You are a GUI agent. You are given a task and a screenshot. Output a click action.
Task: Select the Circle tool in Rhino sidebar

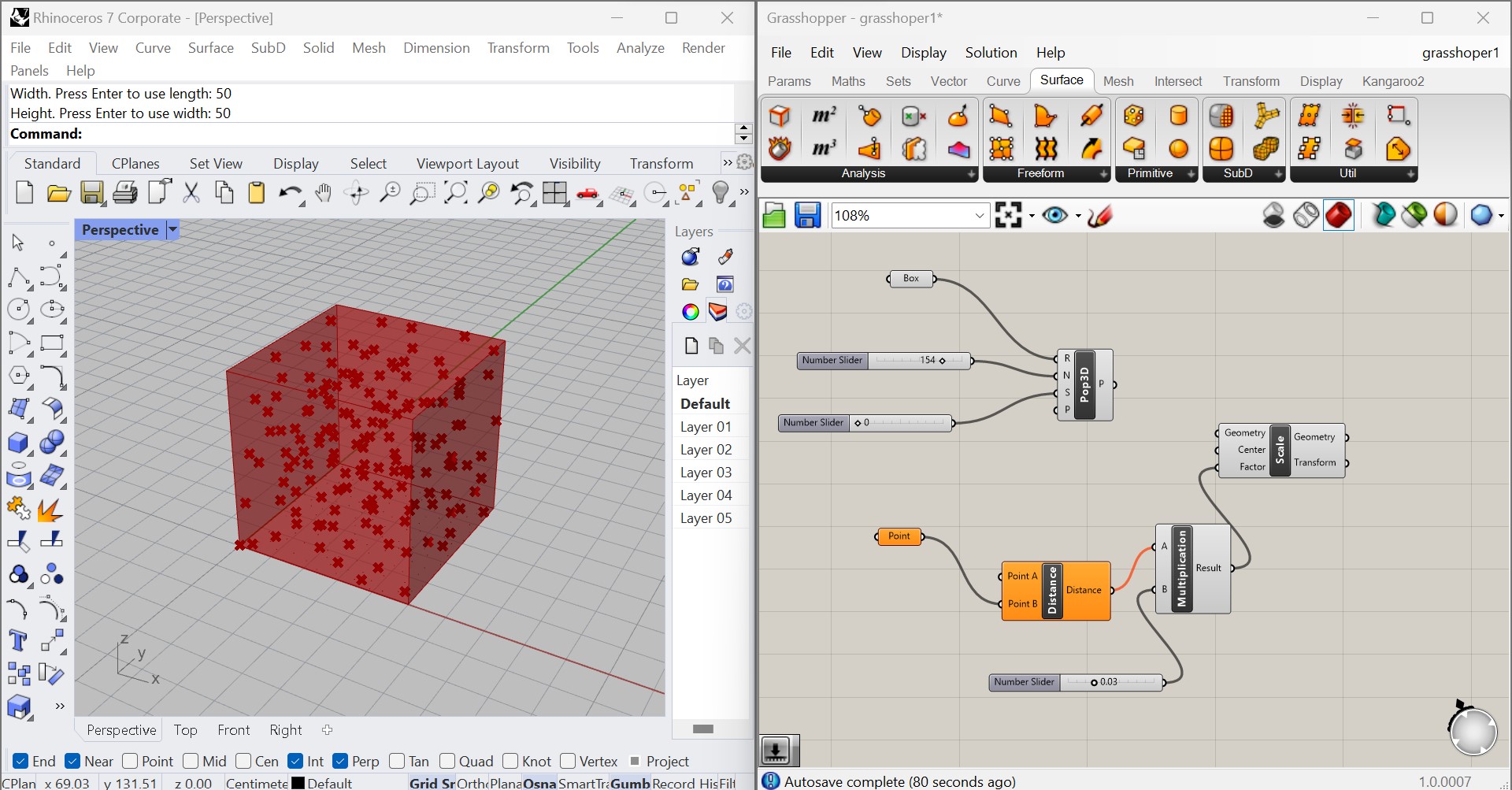pyautogui.click(x=18, y=310)
